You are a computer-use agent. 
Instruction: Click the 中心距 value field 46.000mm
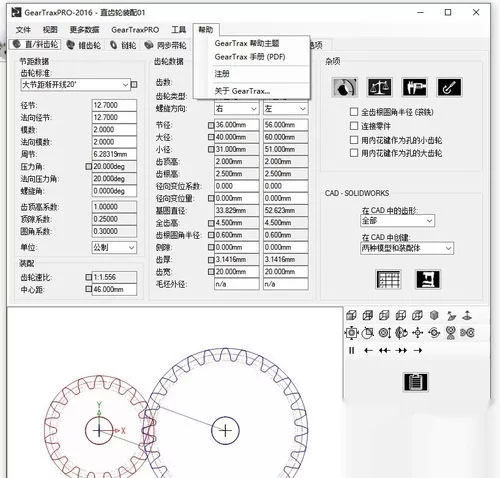(114, 289)
